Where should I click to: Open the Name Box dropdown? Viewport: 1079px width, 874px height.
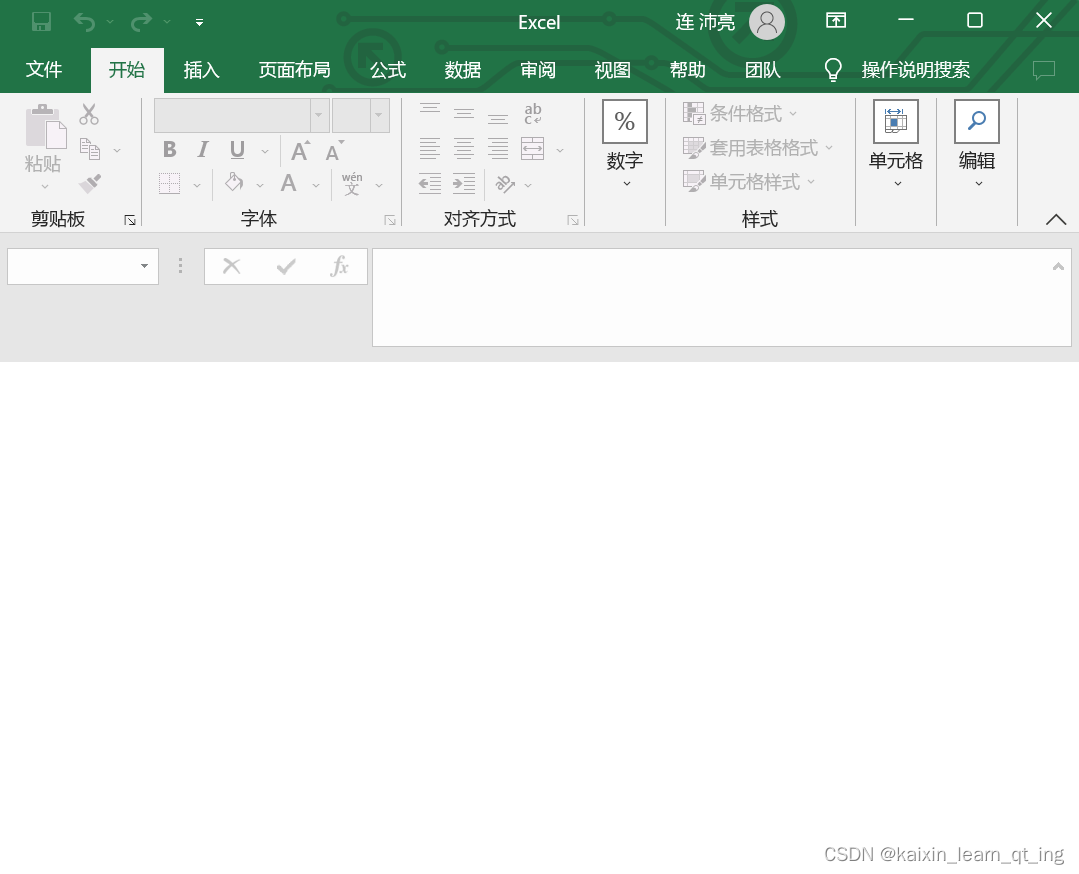143,266
